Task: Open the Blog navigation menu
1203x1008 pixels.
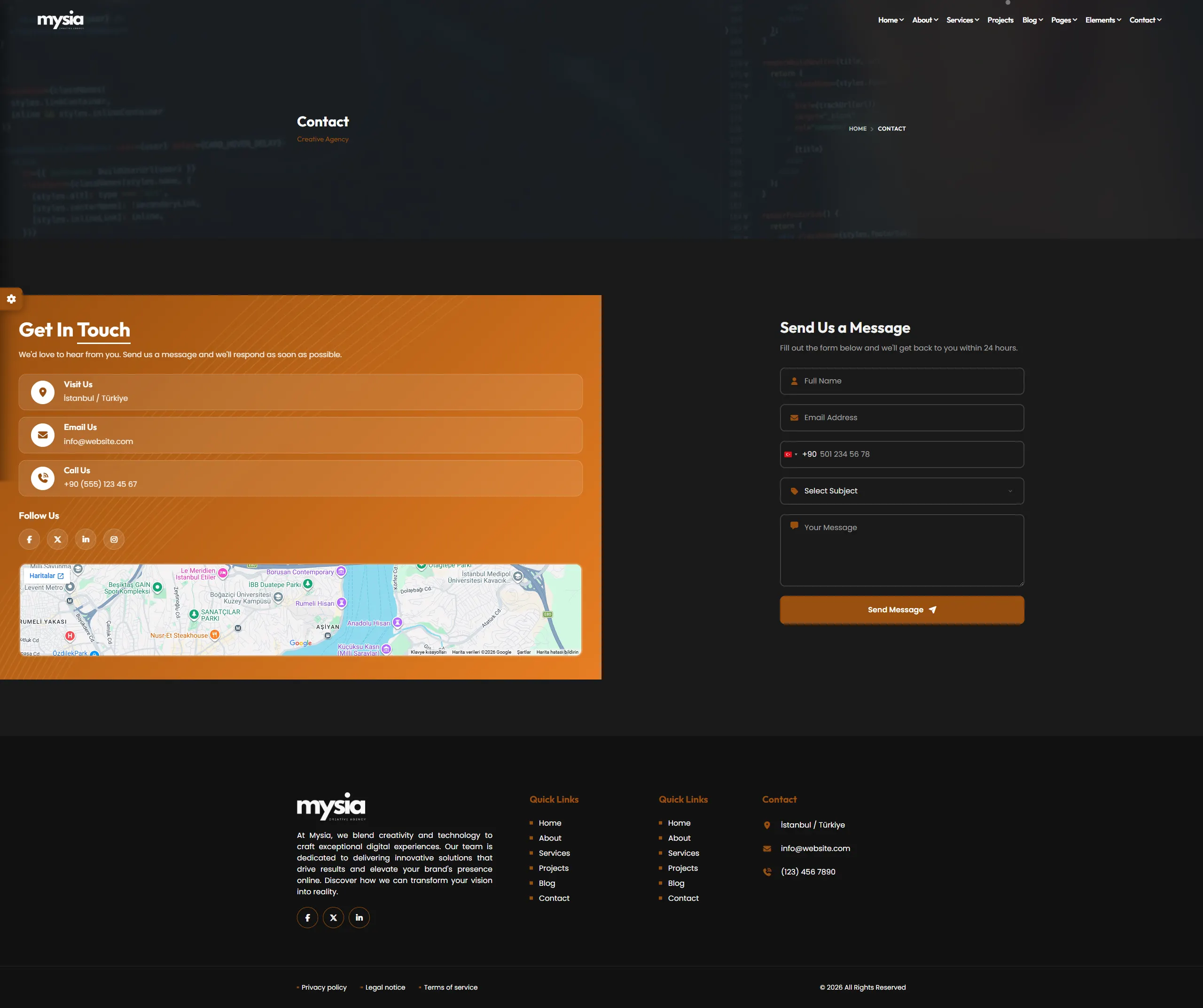Action: pos(1032,20)
